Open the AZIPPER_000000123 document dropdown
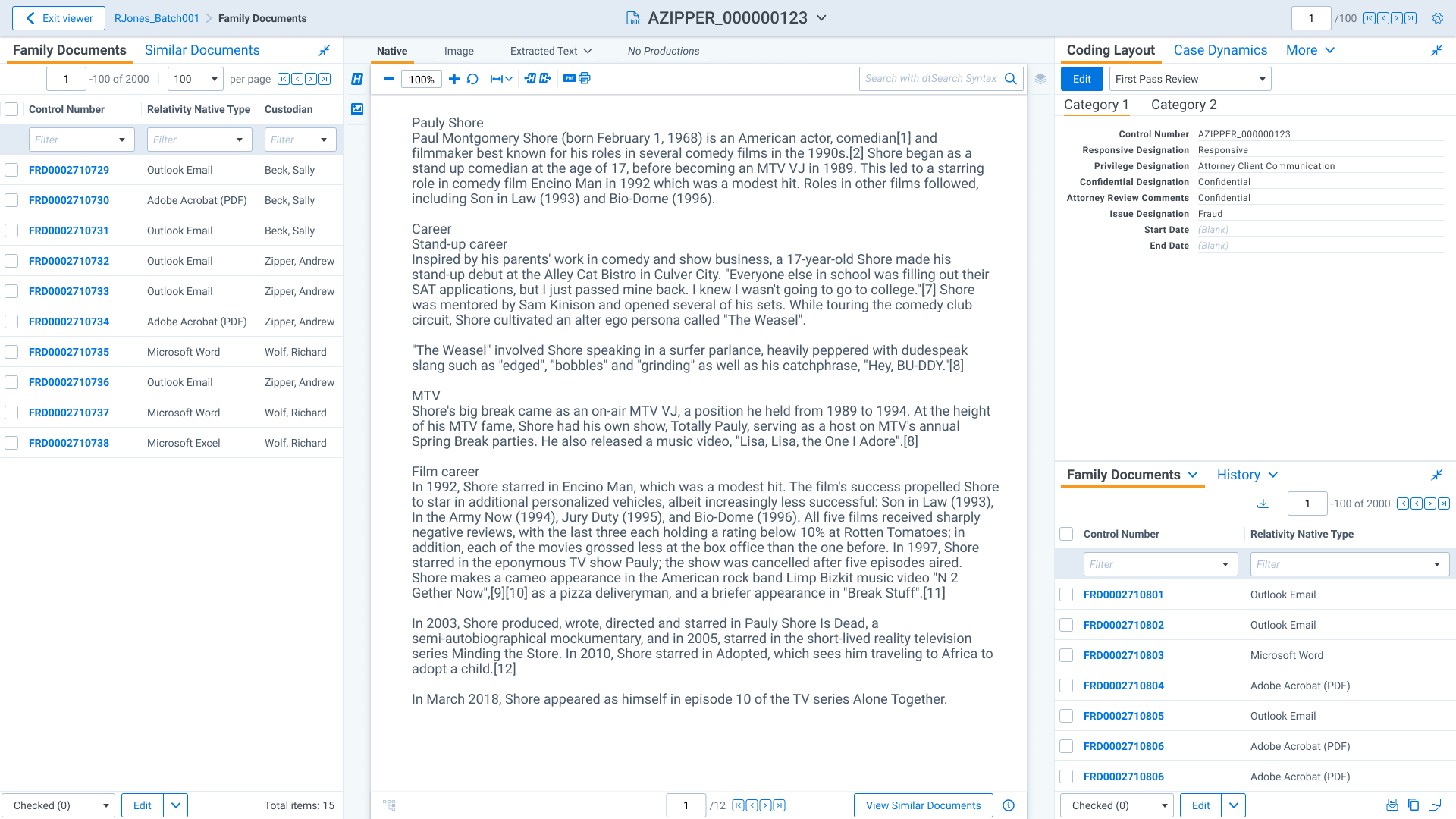This screenshot has width=1456, height=819. 821,18
